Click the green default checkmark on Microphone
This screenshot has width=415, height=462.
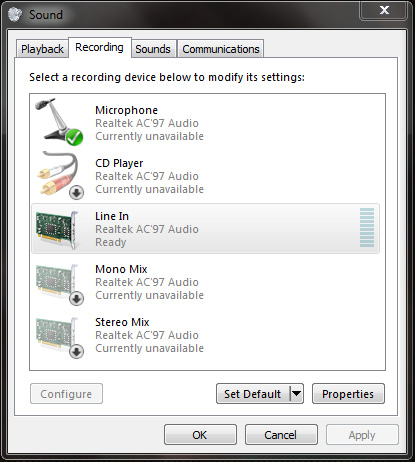74,137
